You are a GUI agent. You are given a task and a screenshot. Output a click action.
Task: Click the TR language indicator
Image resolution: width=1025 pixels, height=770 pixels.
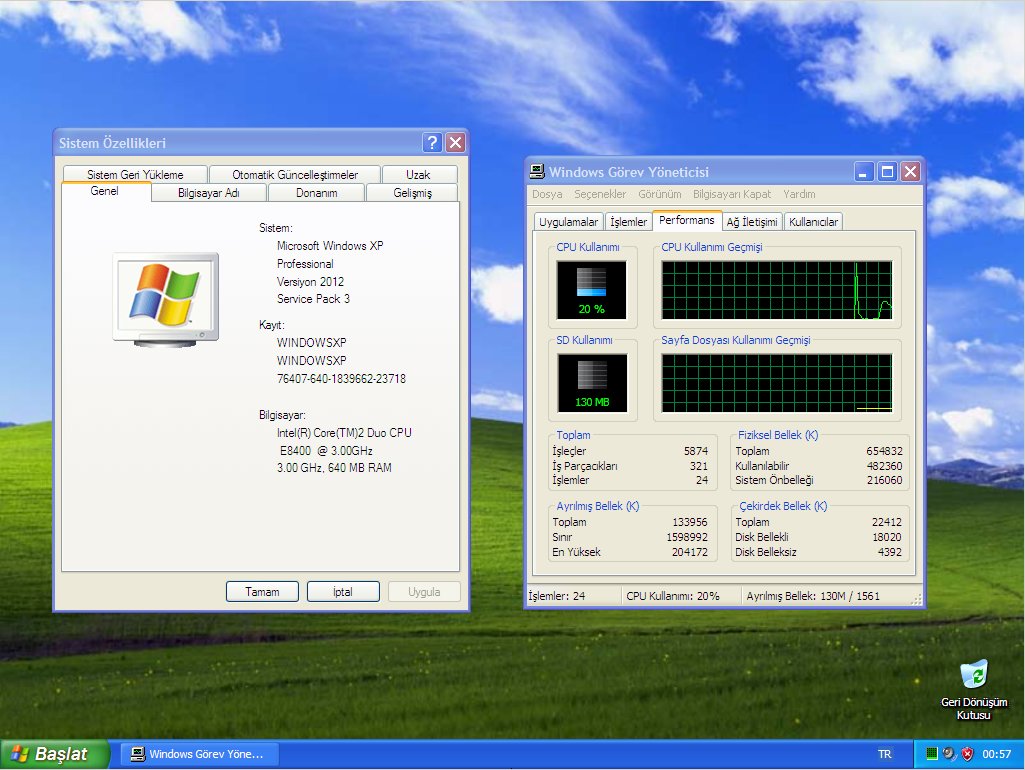coord(884,754)
